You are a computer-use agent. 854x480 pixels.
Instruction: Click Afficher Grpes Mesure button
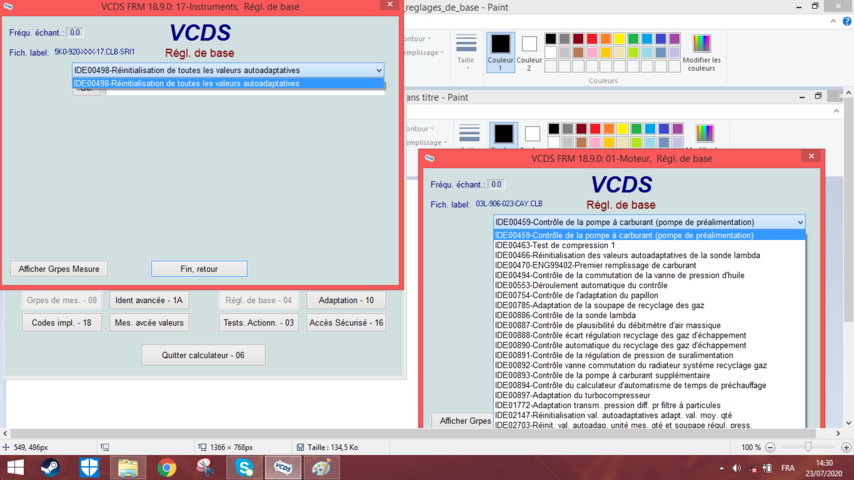pyautogui.click(x=59, y=269)
